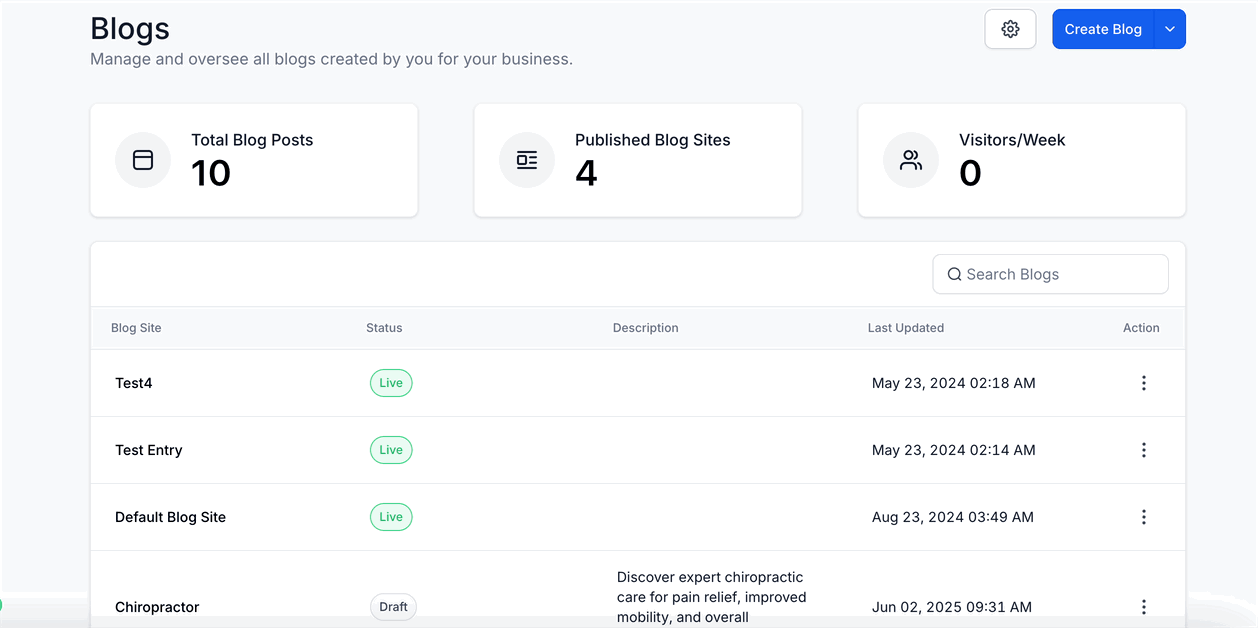Focus the Search Blogs field
The image size is (1258, 628).
[x=1060, y=274]
